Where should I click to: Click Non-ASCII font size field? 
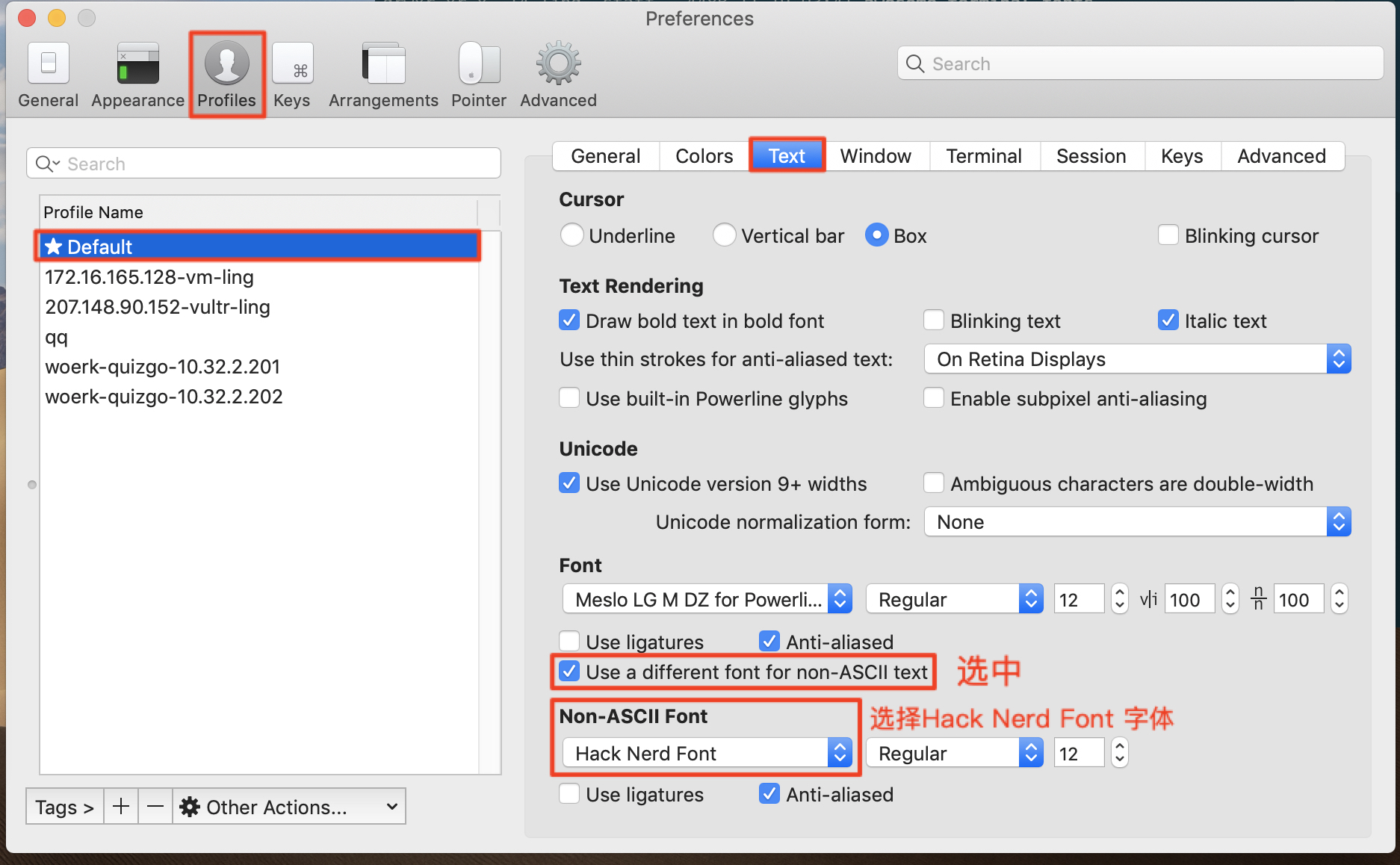point(1079,753)
